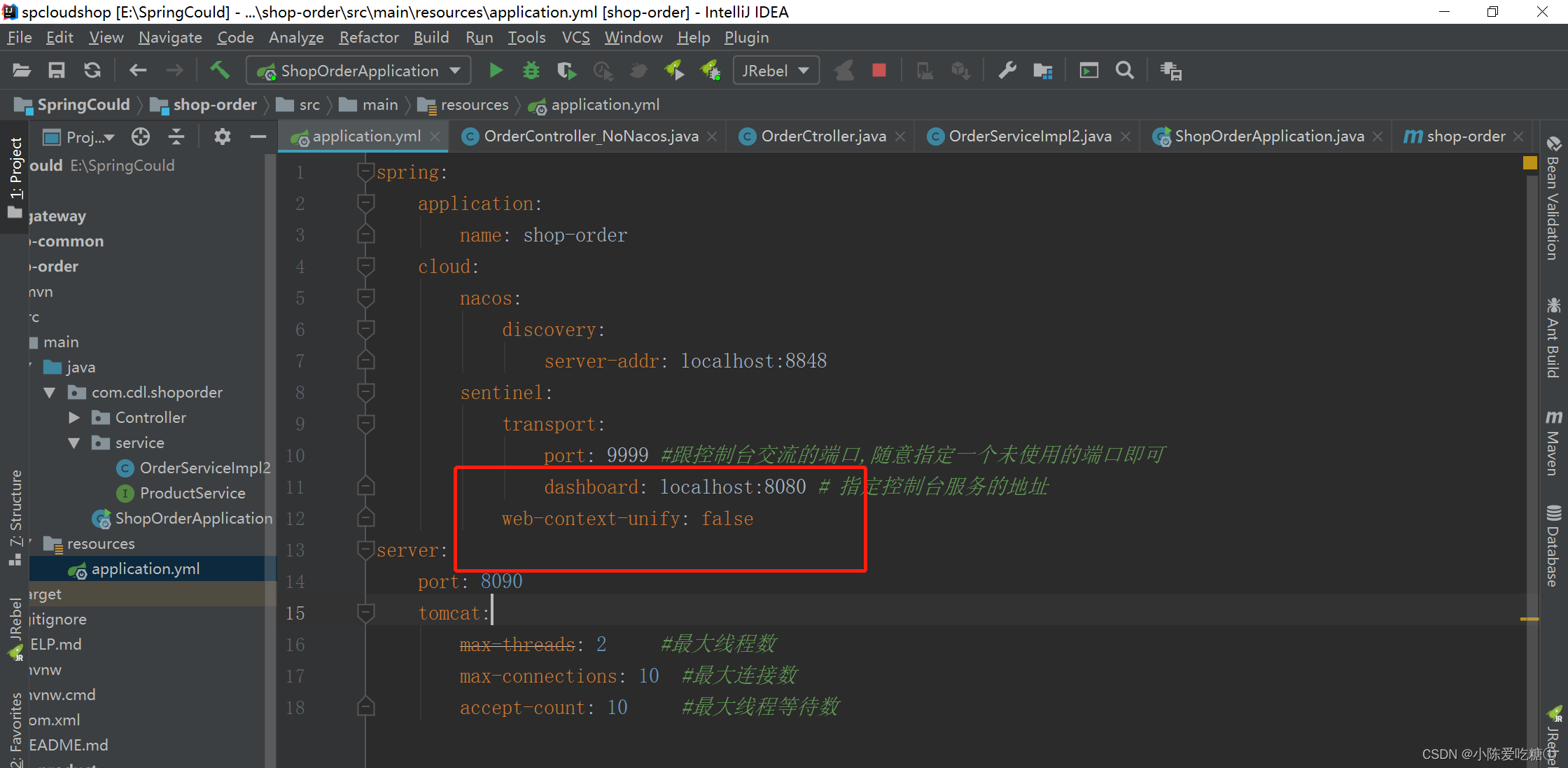This screenshot has width=1568, height=768.
Task: Stop the running process with red square
Action: [x=879, y=71]
